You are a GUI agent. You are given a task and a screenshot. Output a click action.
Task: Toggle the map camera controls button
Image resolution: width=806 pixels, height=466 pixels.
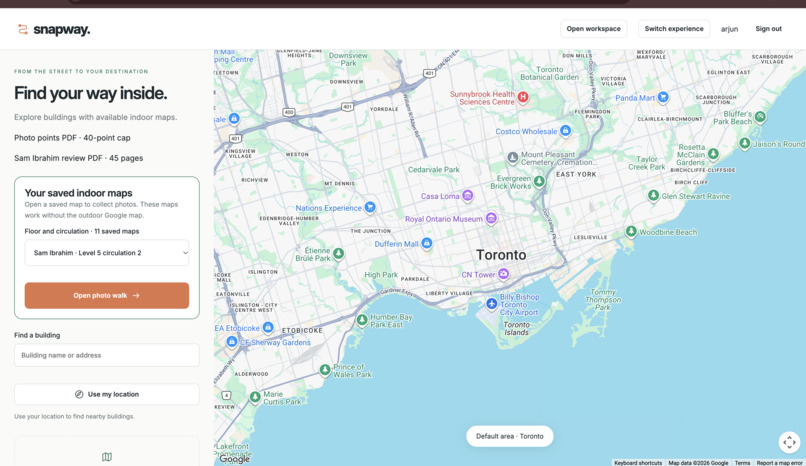coord(789,442)
